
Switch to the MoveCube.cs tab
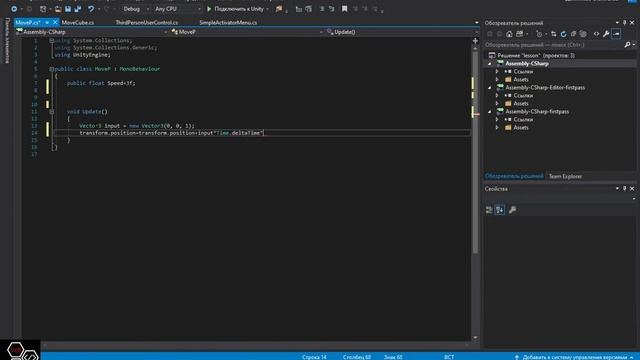pyautogui.click(x=78, y=22)
